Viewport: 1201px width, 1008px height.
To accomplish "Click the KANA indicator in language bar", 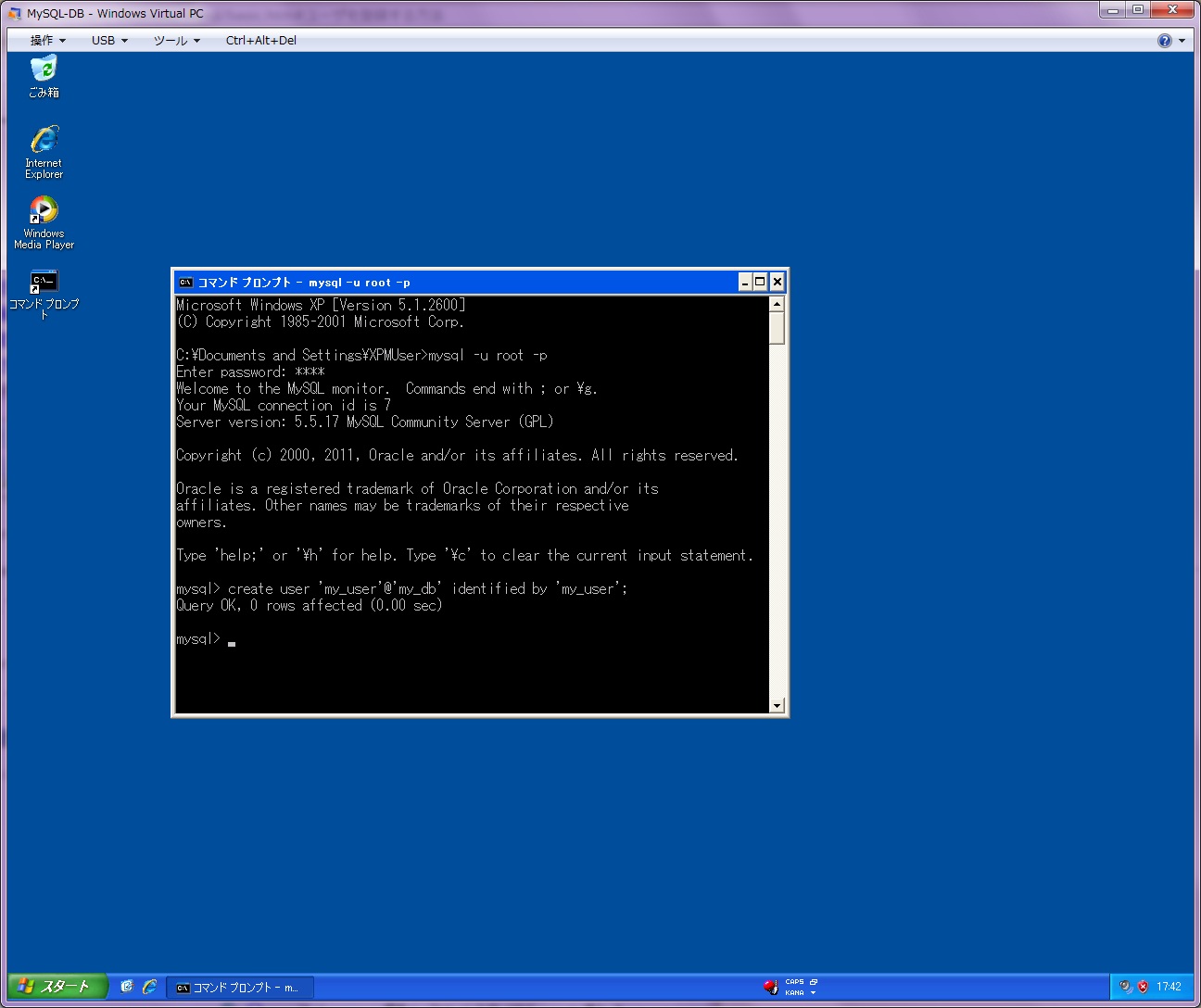I will [x=794, y=992].
